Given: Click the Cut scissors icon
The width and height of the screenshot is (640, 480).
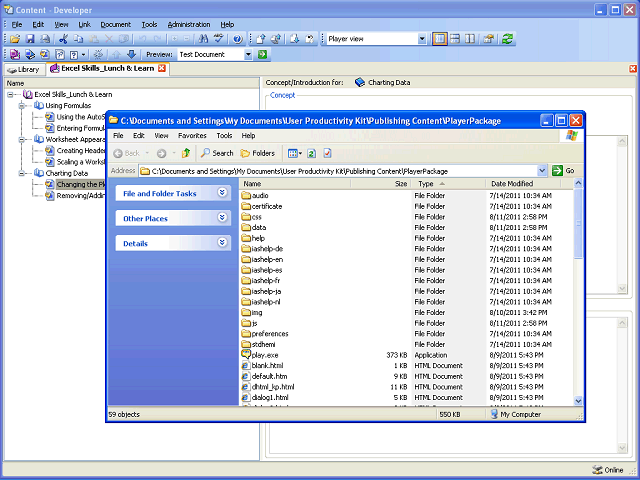Looking at the screenshot, I should coord(63,39).
